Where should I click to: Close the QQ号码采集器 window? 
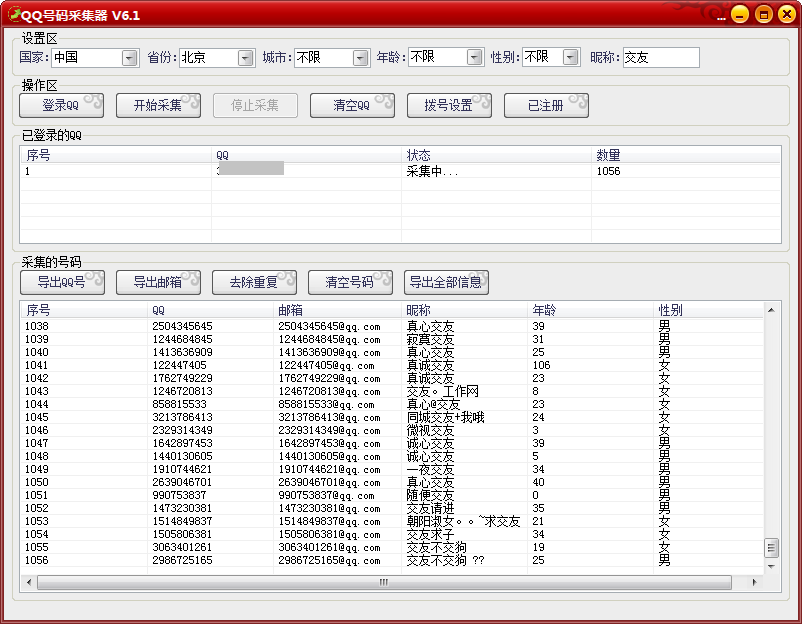pyautogui.click(x=787, y=14)
